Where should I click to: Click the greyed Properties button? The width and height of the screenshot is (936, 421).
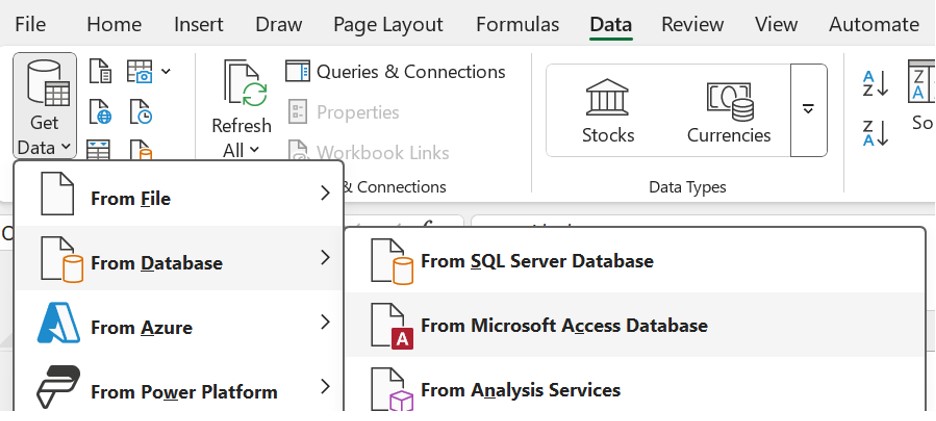[x=344, y=112]
